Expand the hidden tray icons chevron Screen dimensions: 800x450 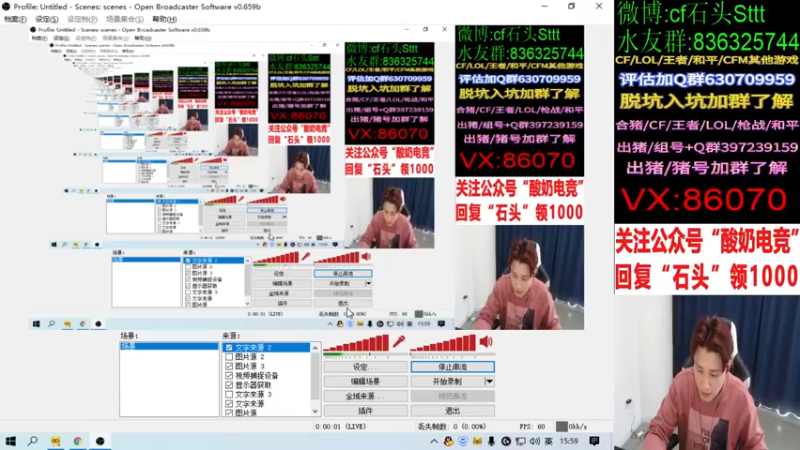click(x=434, y=441)
